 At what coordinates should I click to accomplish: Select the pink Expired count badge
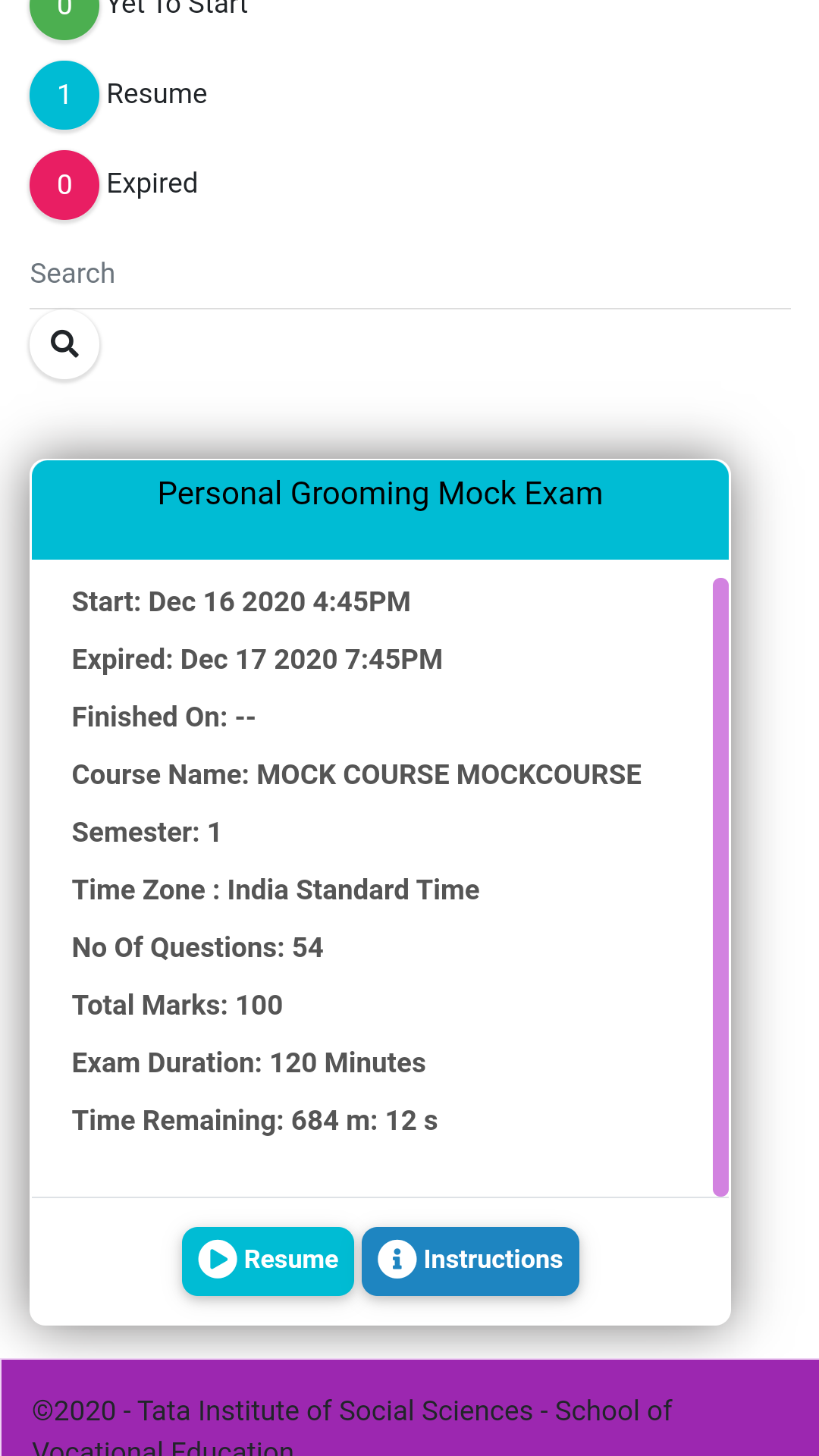click(x=64, y=184)
